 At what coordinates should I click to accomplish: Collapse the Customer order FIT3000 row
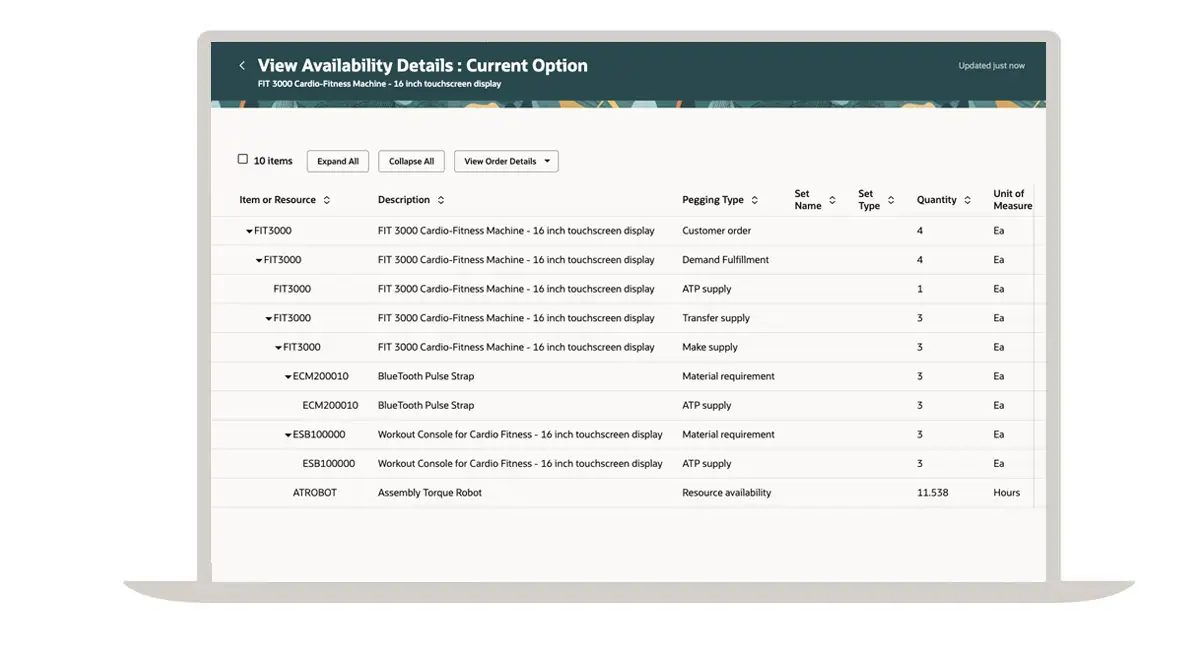249,231
